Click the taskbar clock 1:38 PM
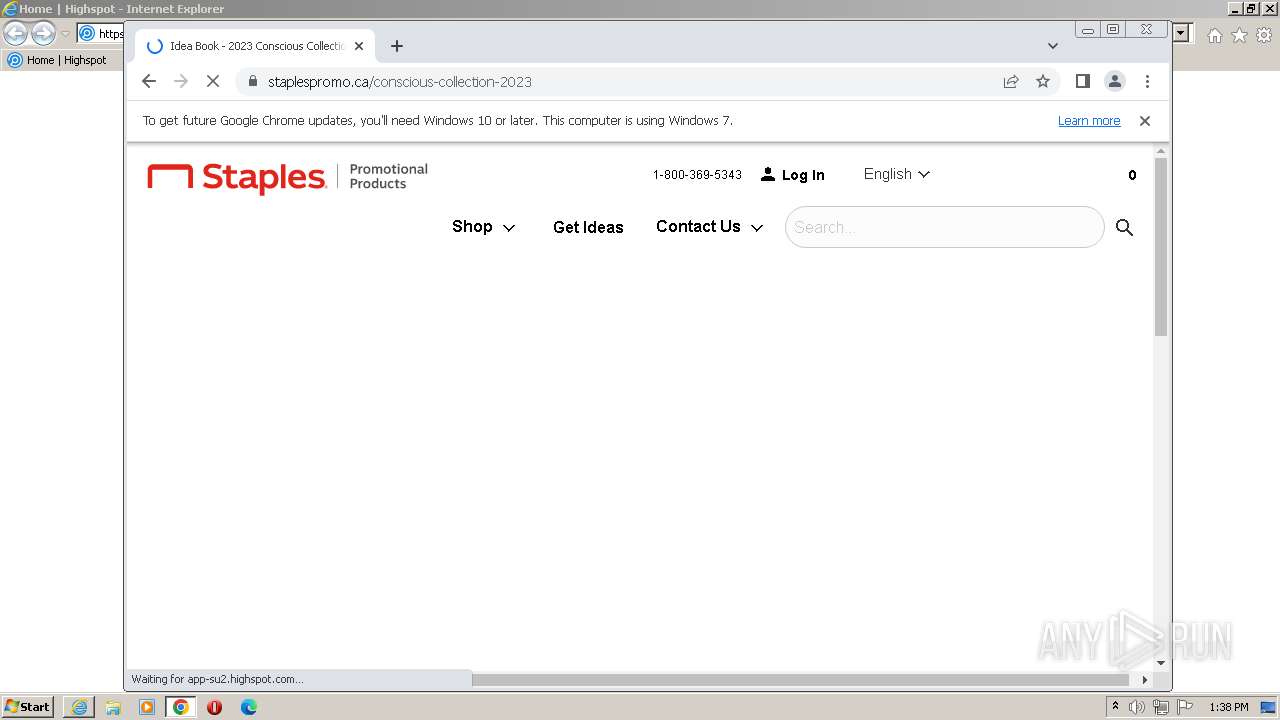Viewport: 1280px width, 720px height. [1229, 707]
